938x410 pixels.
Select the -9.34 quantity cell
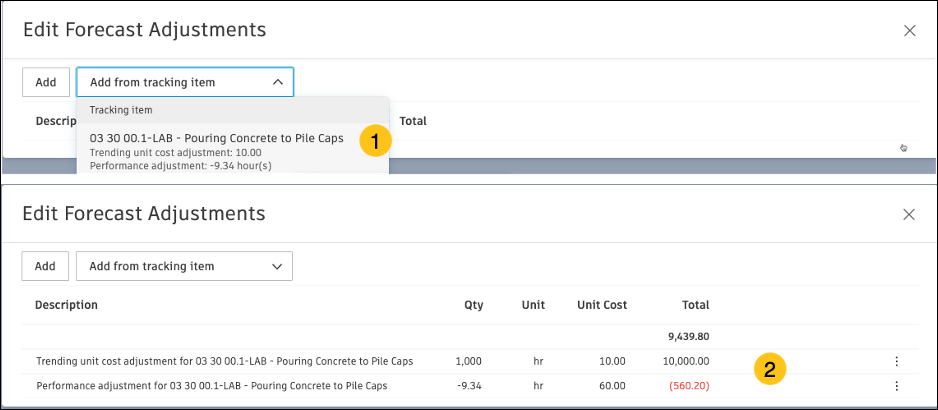point(471,385)
